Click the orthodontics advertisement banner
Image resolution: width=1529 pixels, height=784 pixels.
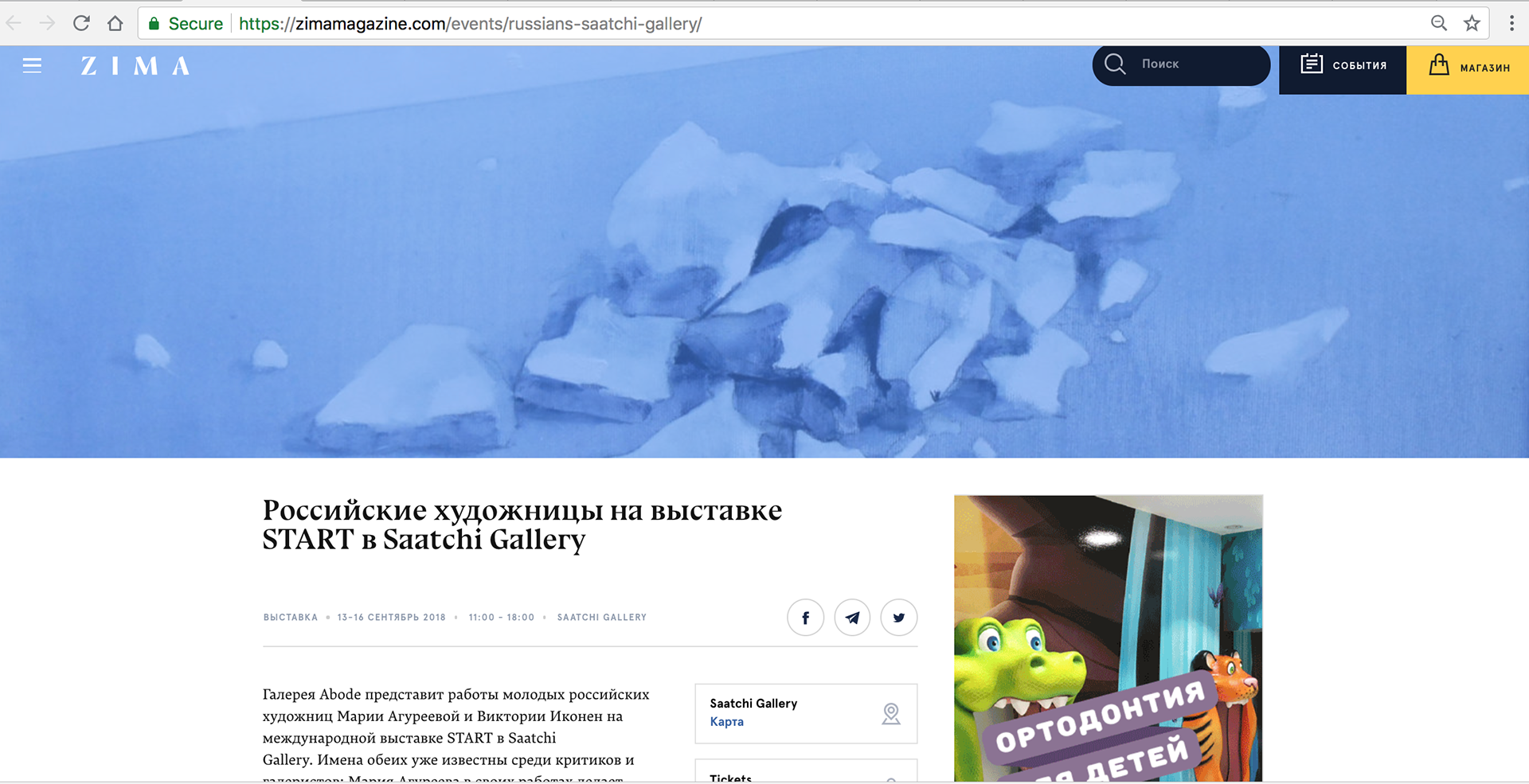(x=1109, y=638)
